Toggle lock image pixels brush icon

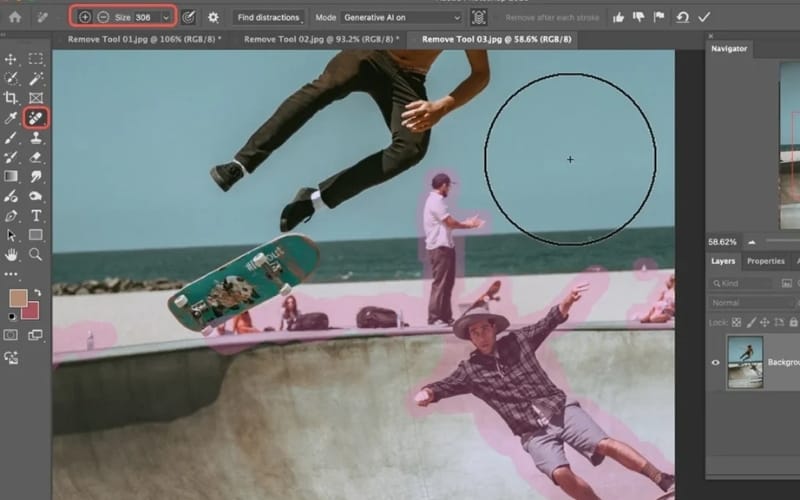[751, 322]
